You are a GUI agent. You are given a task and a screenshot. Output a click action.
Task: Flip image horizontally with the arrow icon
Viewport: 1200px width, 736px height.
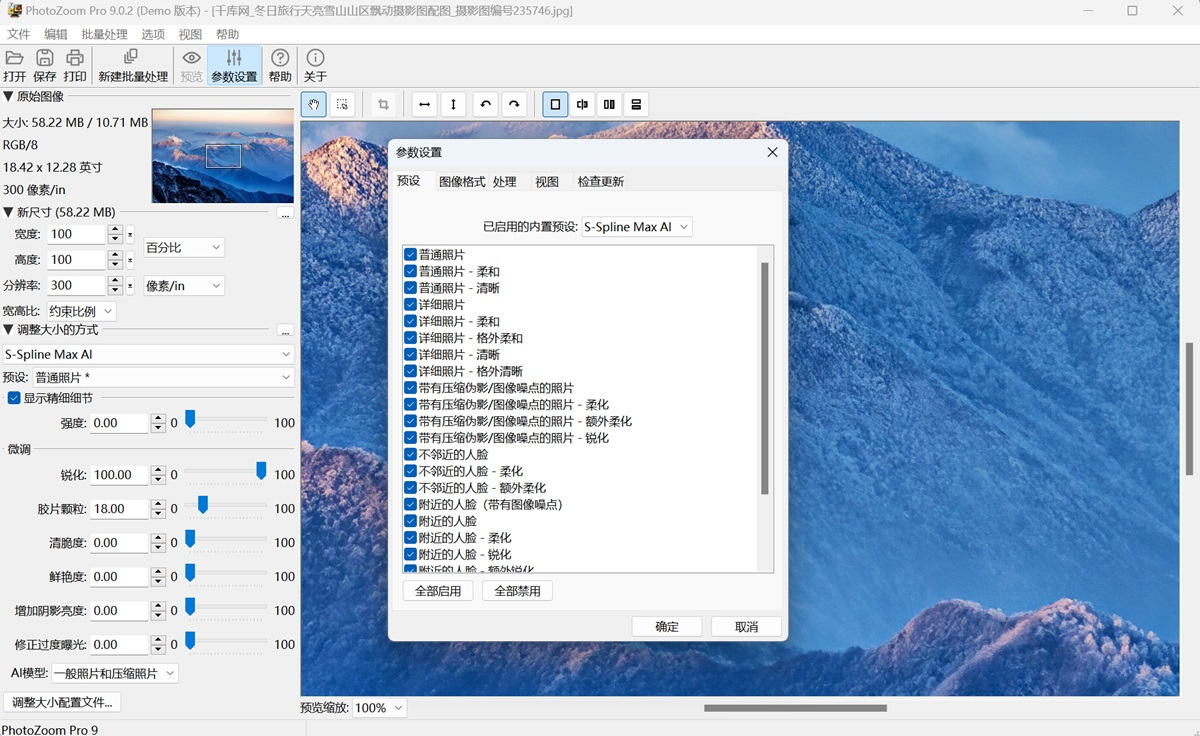425,104
